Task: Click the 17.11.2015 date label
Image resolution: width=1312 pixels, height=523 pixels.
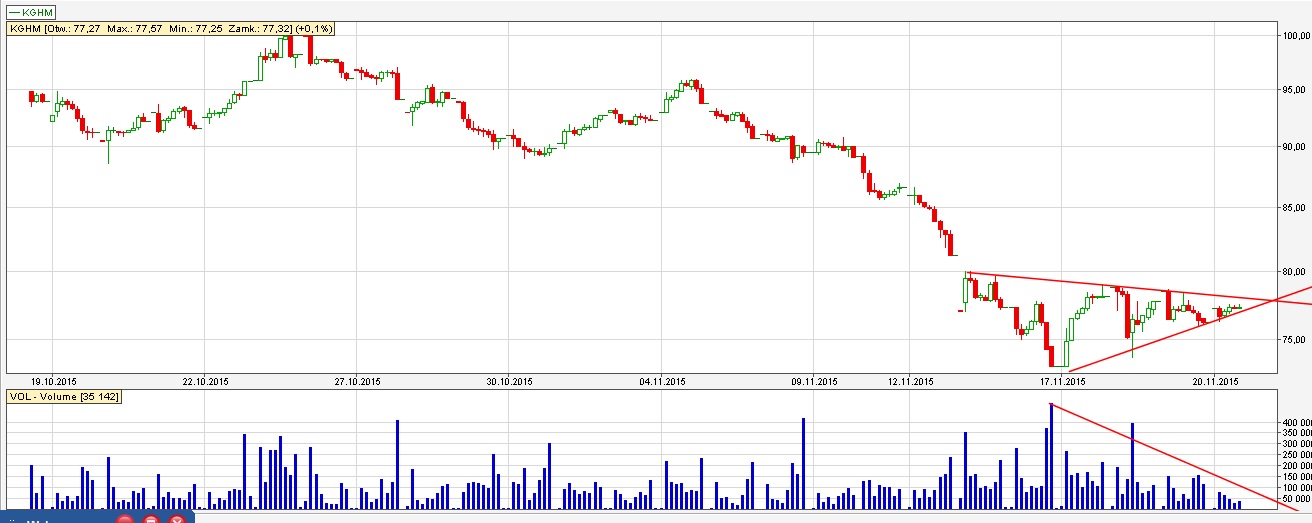Action: coord(1063,381)
